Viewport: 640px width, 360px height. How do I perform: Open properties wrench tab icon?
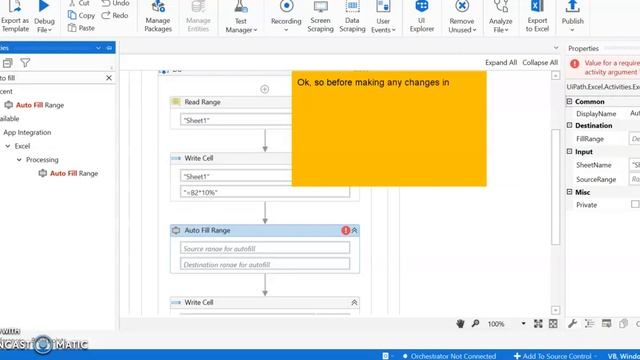pos(572,324)
